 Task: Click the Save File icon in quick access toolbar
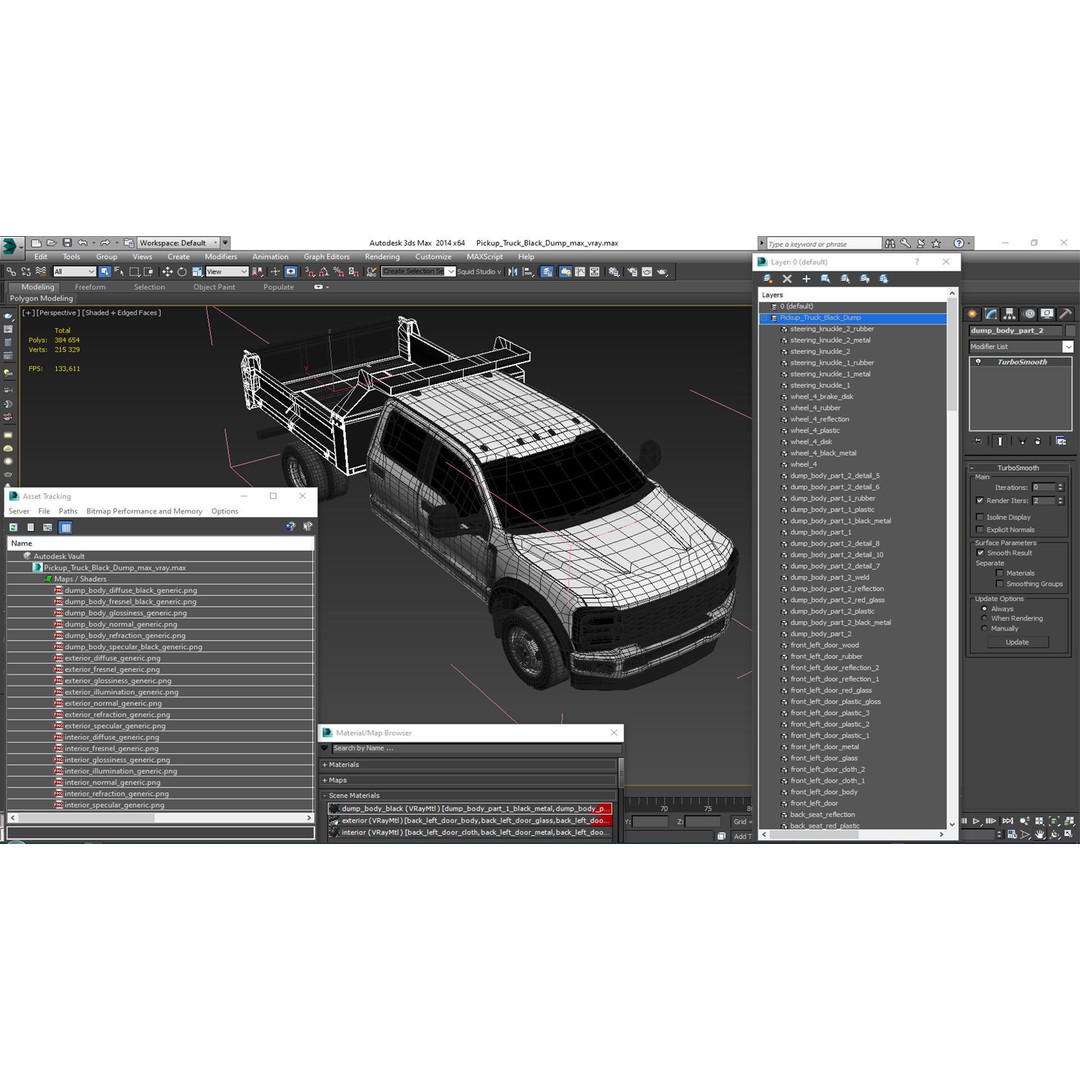[67, 242]
